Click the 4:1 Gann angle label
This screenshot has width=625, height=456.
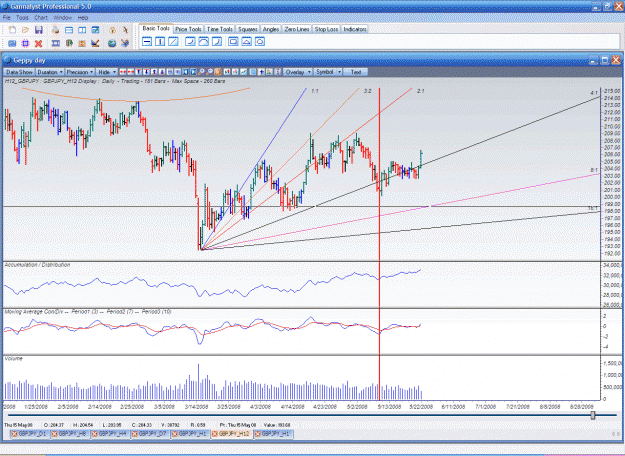(x=594, y=93)
